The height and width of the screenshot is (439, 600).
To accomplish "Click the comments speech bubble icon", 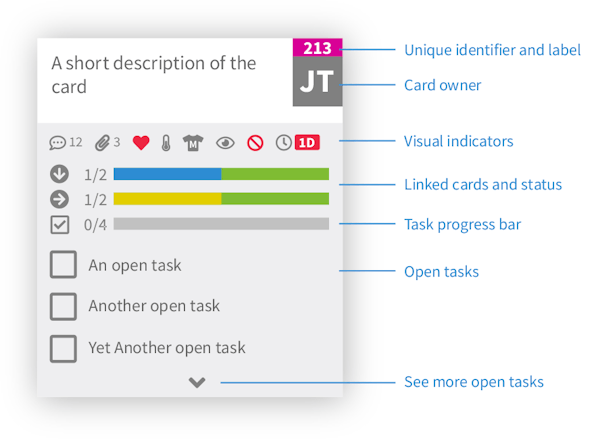I will point(57,143).
